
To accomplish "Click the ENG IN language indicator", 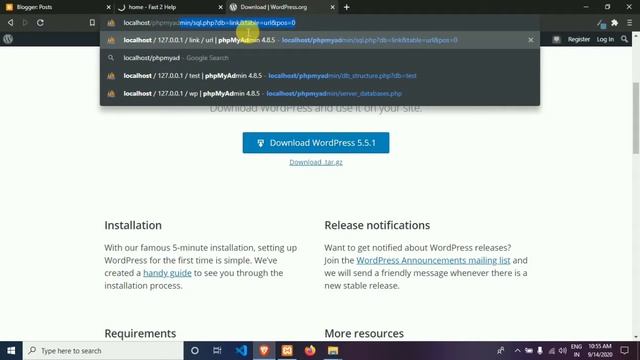I will tap(576, 351).
